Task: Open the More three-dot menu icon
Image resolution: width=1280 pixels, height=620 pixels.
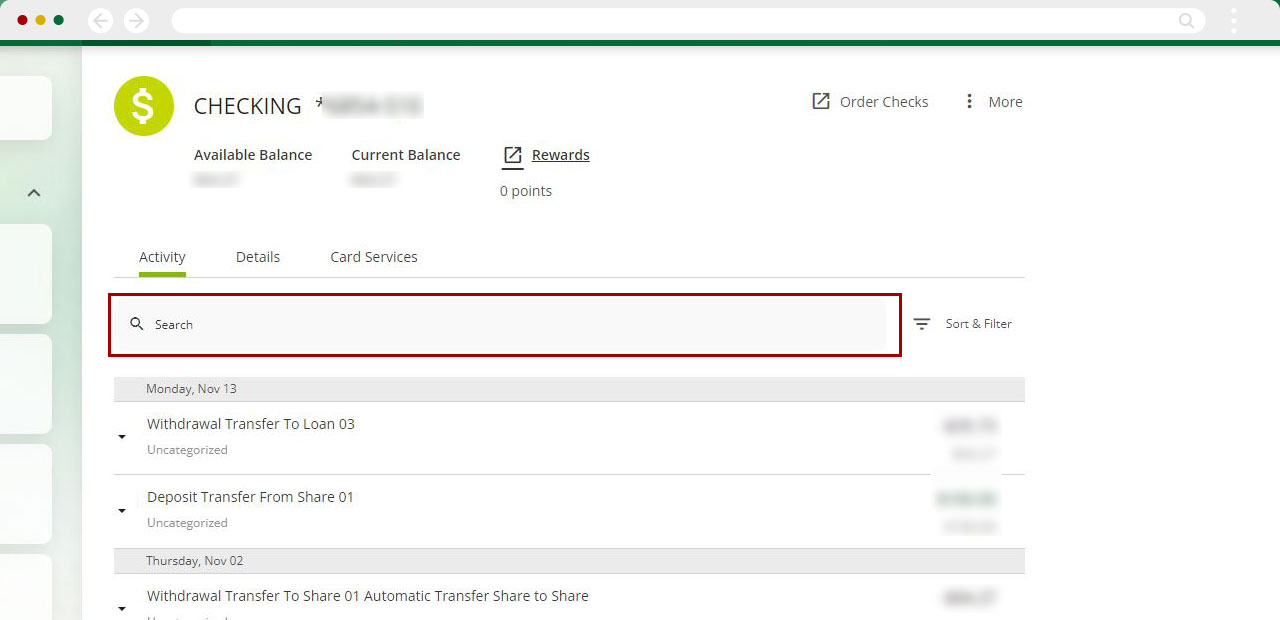Action: pyautogui.click(x=969, y=102)
